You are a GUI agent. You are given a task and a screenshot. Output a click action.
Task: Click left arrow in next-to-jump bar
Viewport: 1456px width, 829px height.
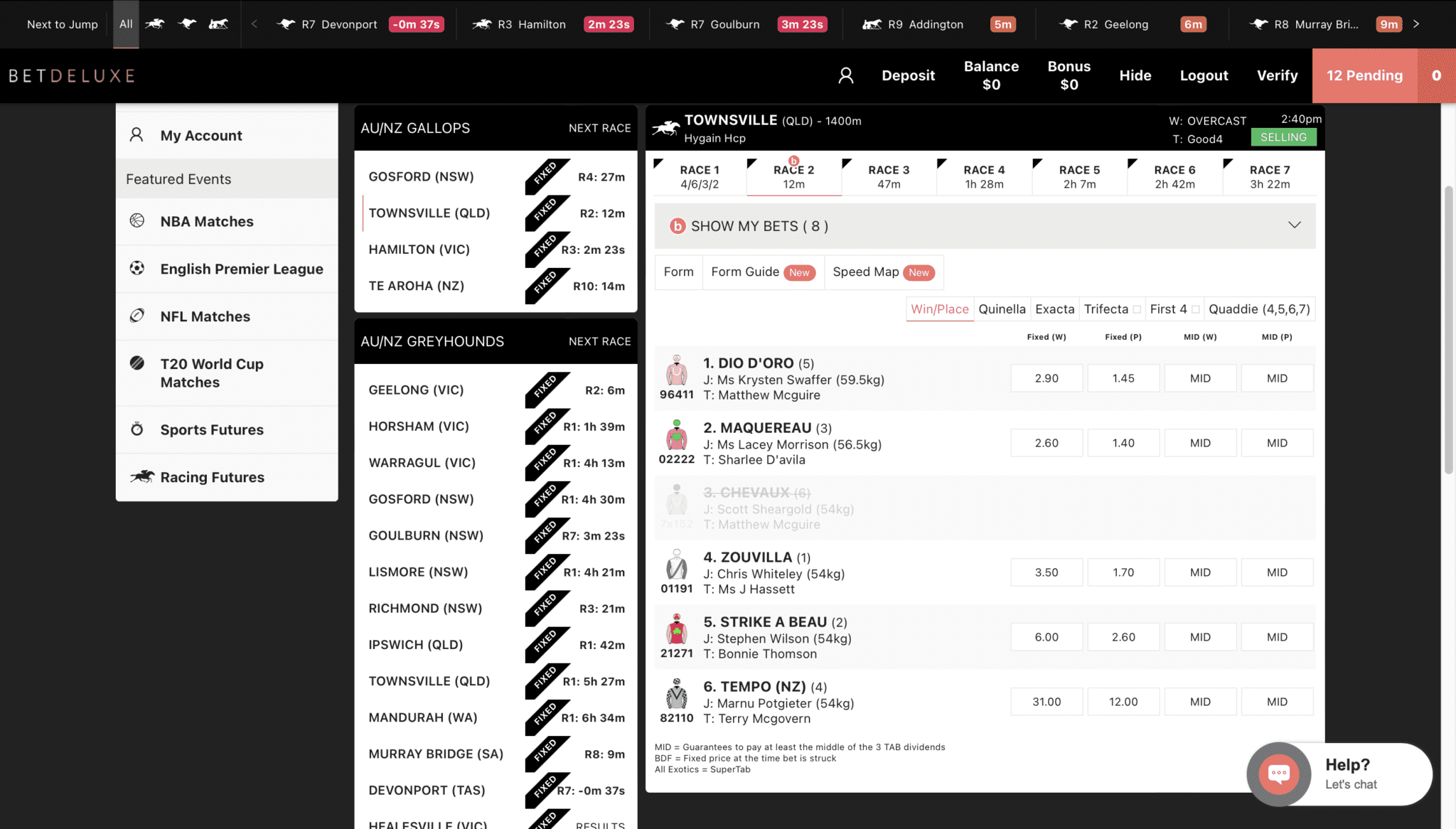255,24
